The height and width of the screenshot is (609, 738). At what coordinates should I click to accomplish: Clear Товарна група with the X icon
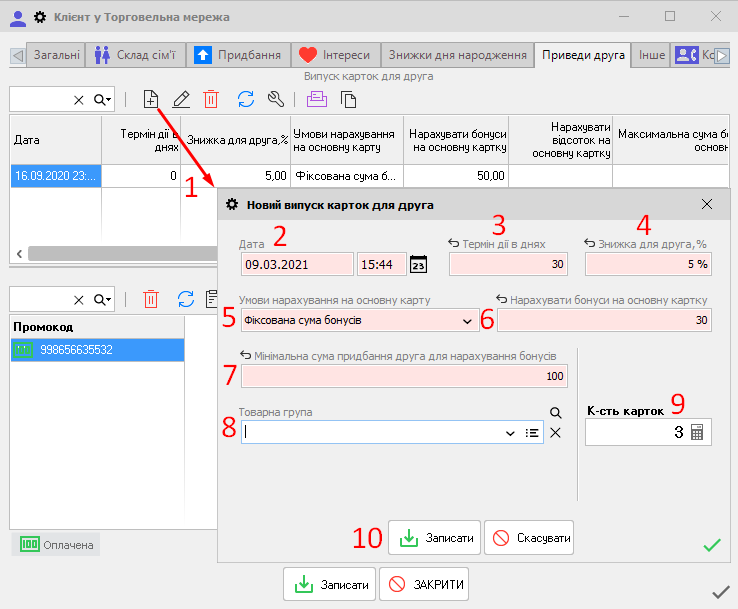pos(556,433)
